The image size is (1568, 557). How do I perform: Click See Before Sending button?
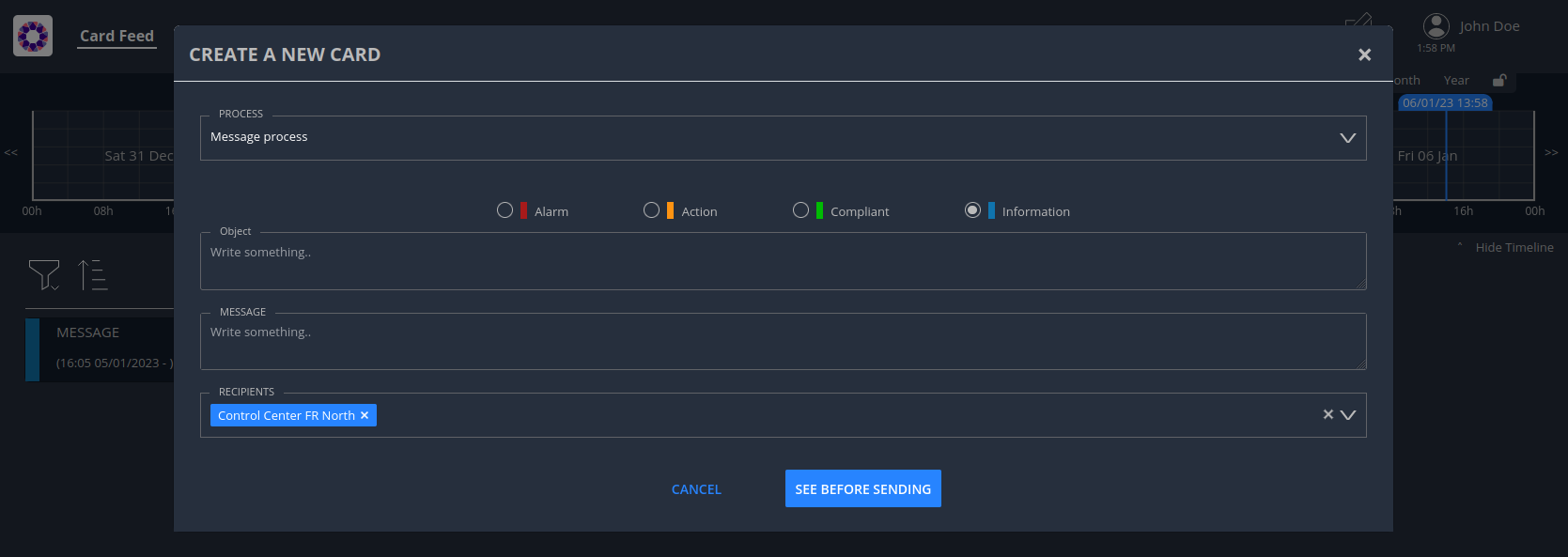pyautogui.click(x=862, y=488)
